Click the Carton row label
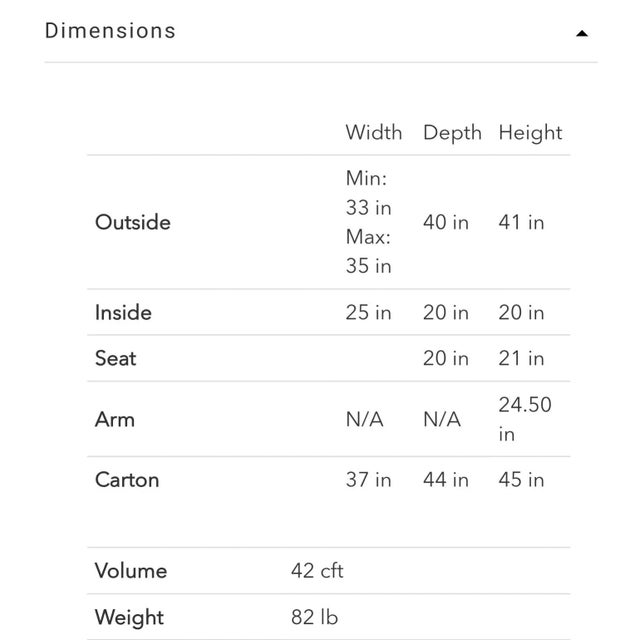 coord(127,479)
